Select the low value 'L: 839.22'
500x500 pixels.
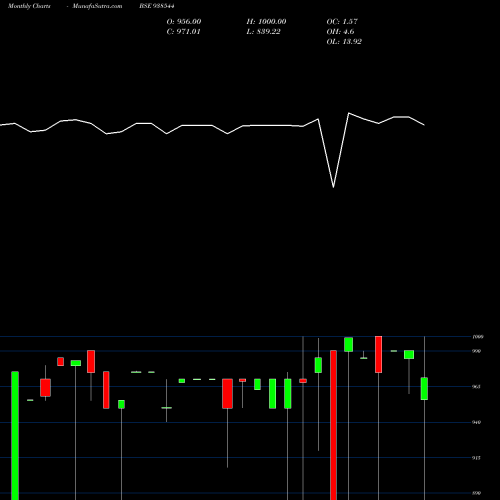tap(263, 32)
